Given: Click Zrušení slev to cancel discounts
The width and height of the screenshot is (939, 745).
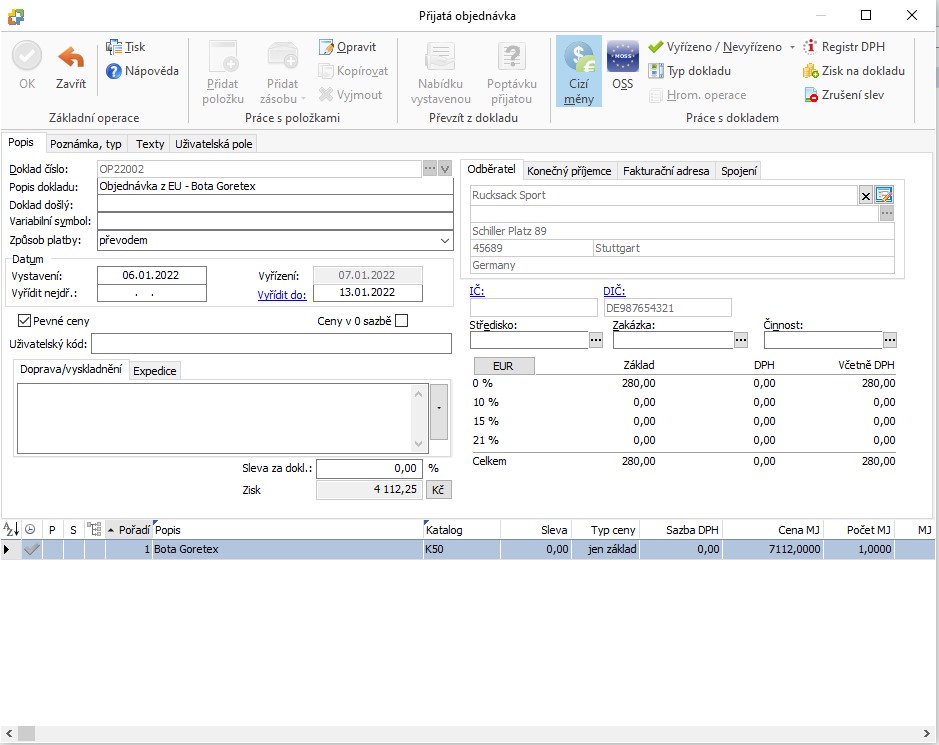Looking at the screenshot, I should (x=844, y=95).
